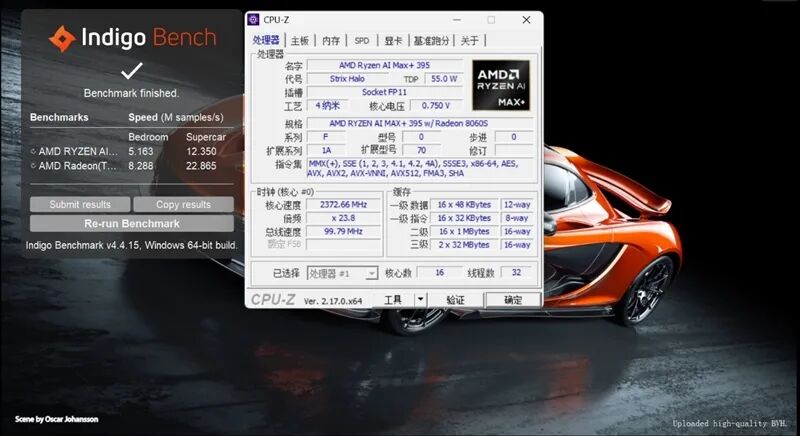Click the 4 纳米 process field
Image resolution: width=800 pixels, height=436 pixels.
point(328,106)
